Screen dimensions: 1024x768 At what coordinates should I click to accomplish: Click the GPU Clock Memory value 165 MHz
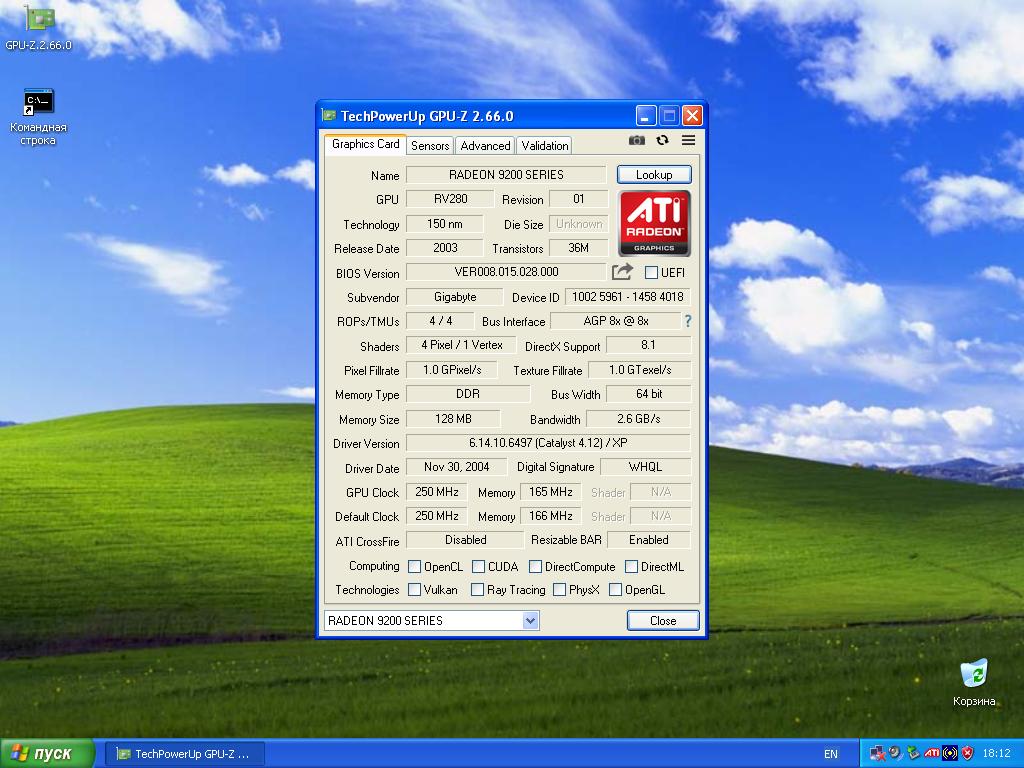click(551, 492)
